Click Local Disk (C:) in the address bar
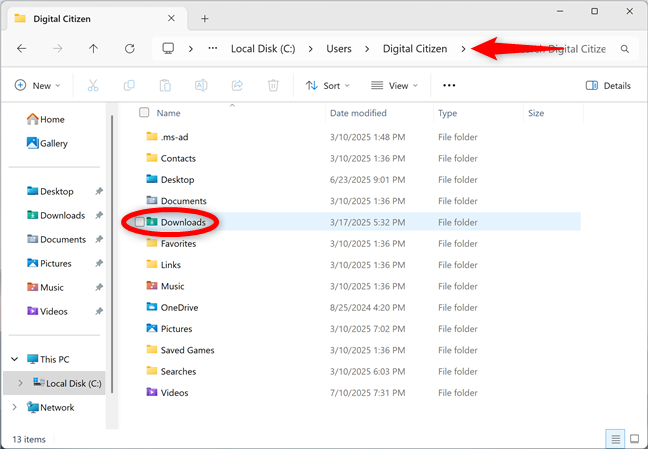Viewport: 648px width, 449px height. 263,49
